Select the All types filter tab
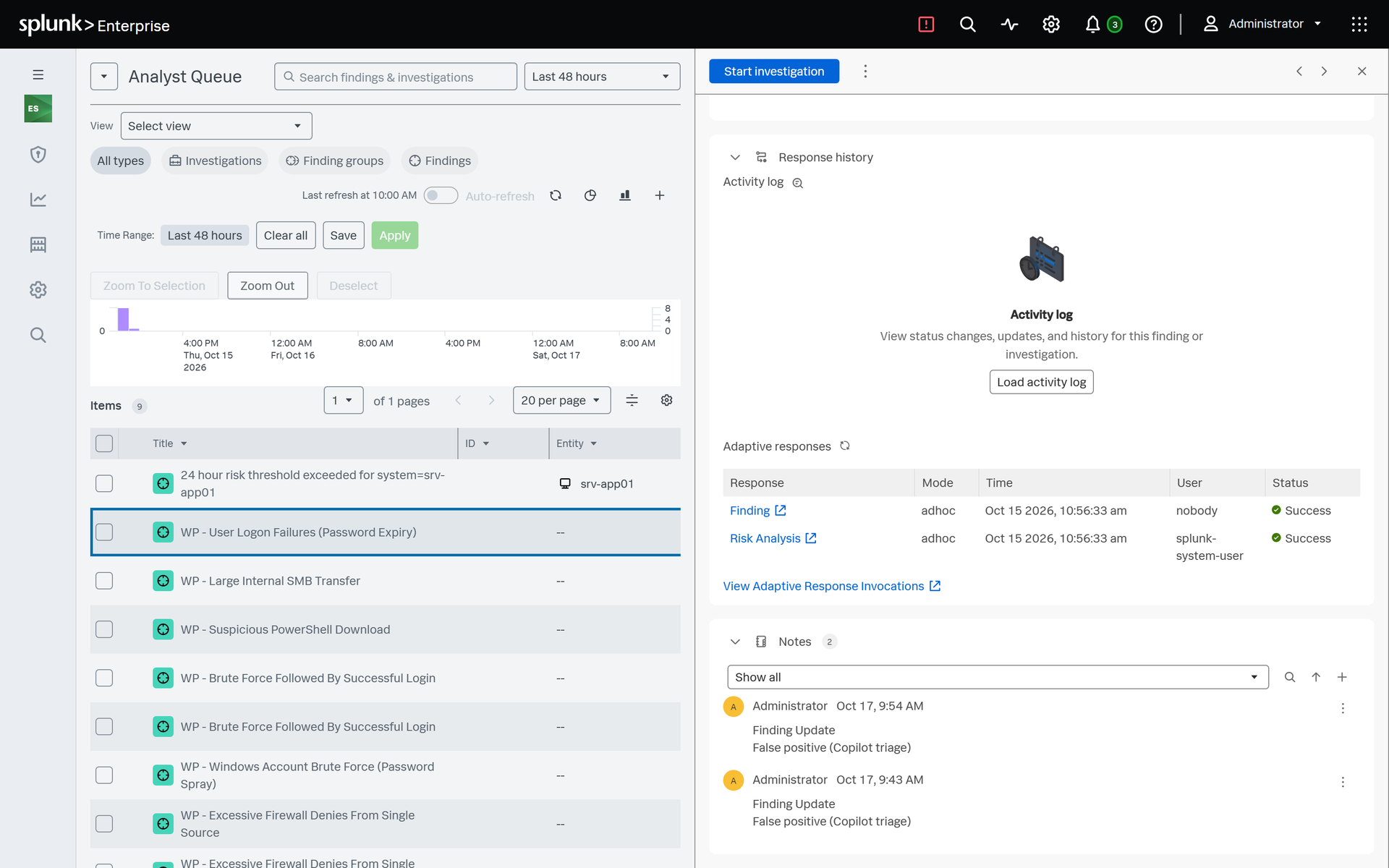 coord(120,161)
